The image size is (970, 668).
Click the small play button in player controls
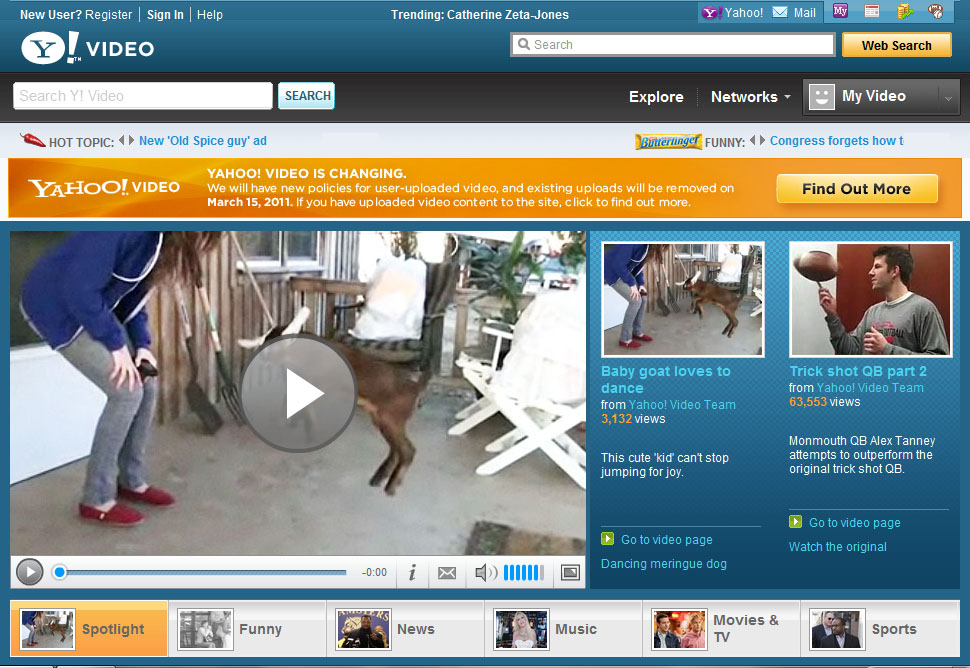pyautogui.click(x=29, y=572)
